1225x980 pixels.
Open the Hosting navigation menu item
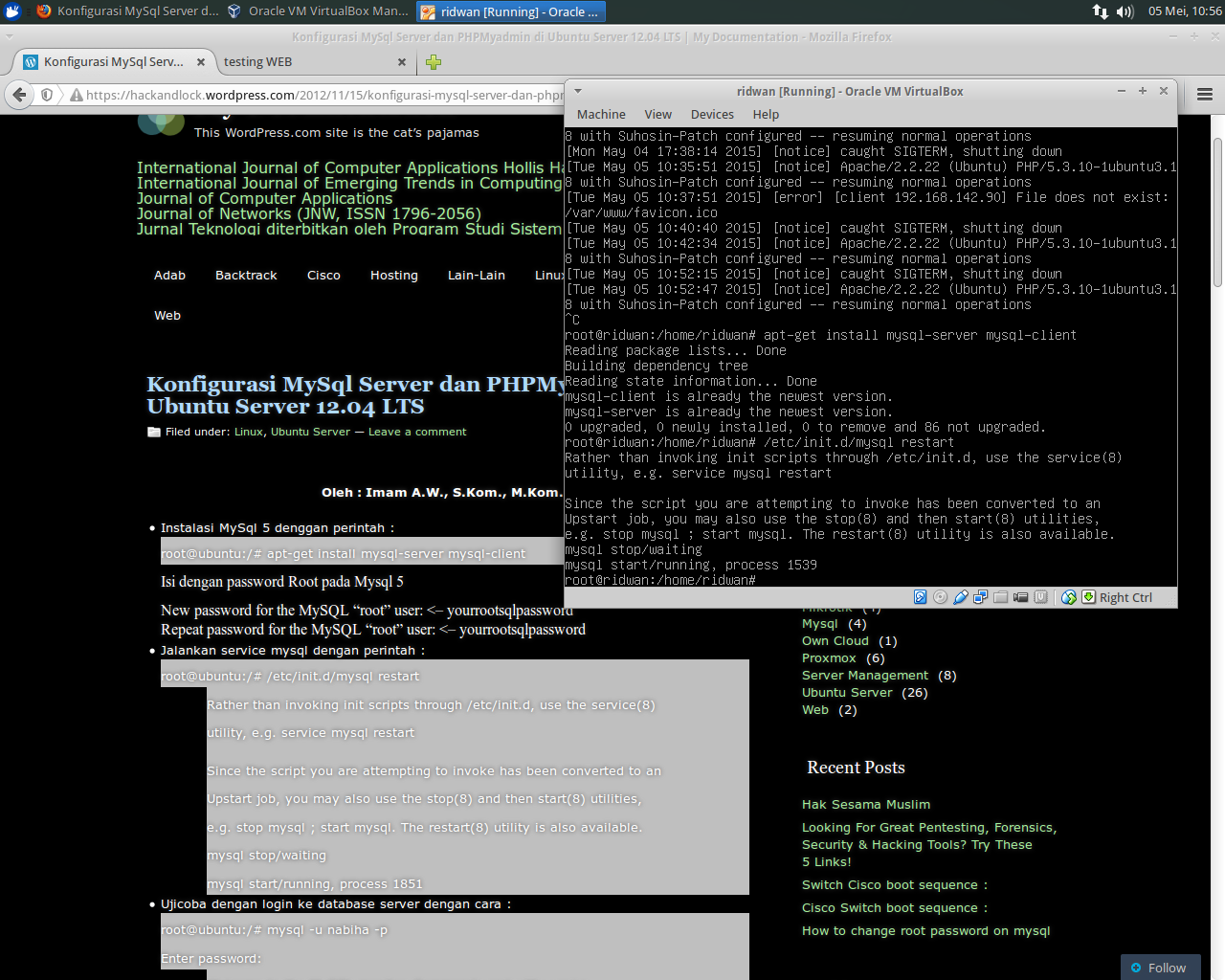pos(394,275)
